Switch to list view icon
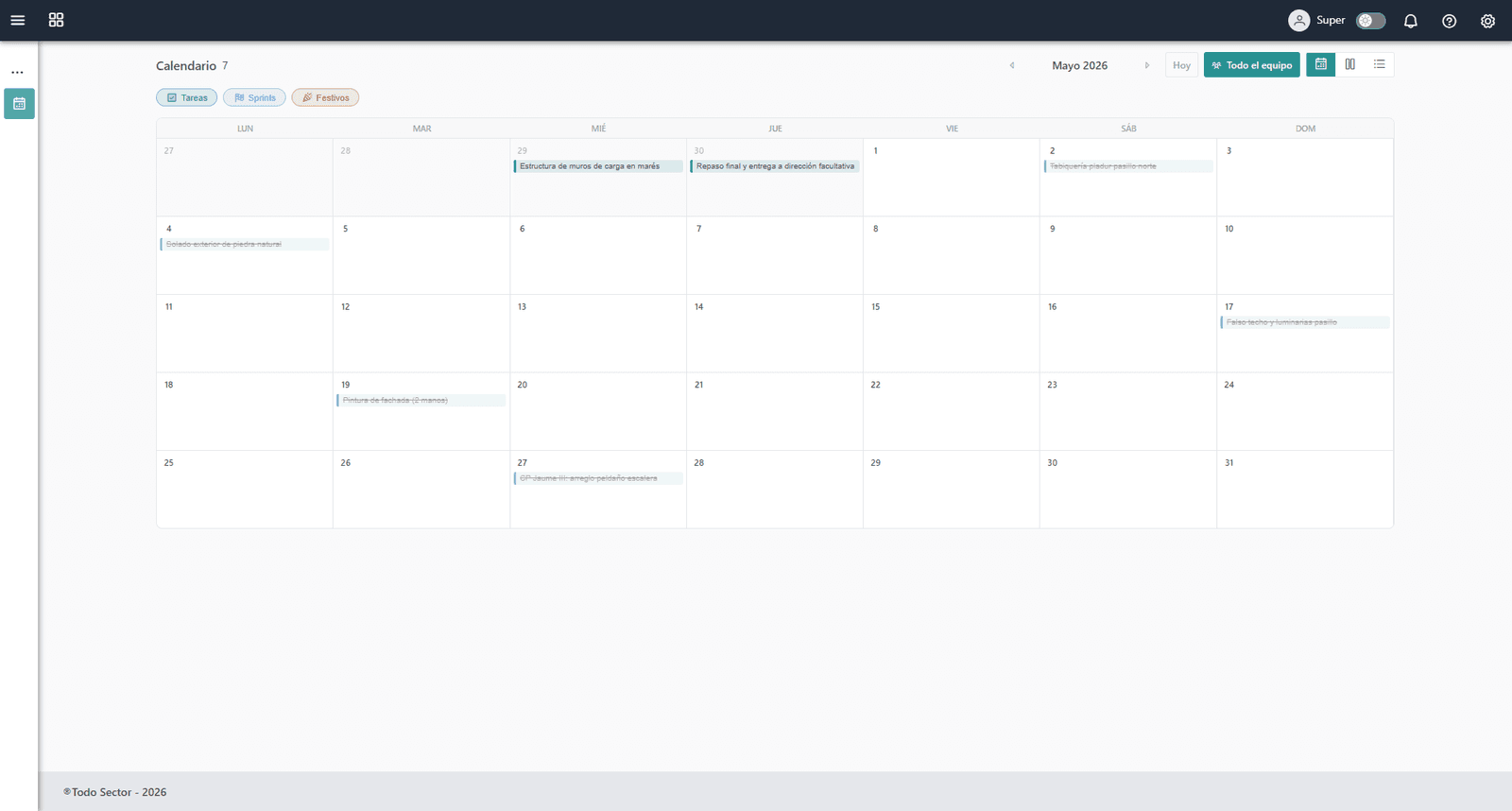 pos(1379,64)
